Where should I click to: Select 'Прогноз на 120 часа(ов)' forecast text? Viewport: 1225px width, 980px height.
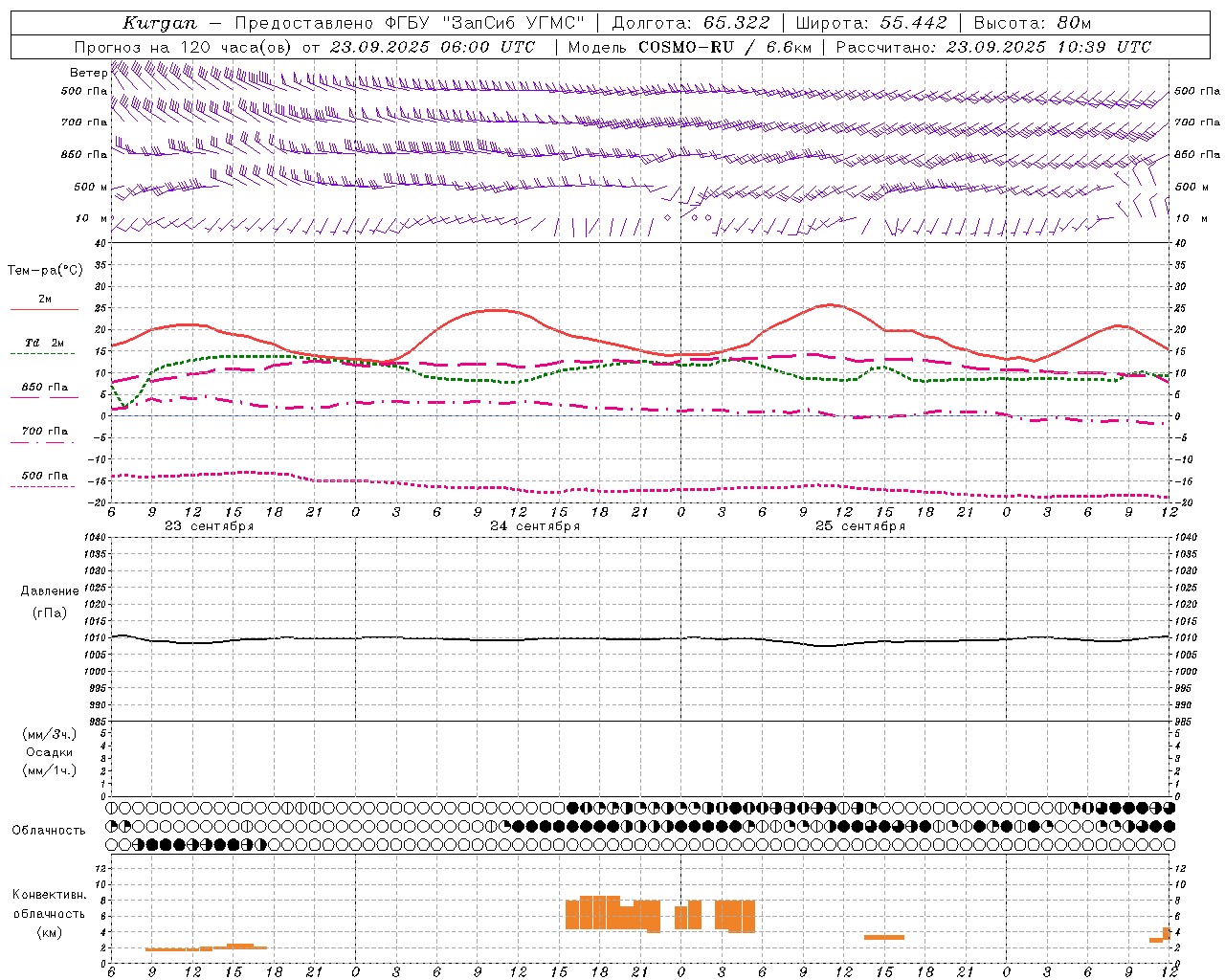click(184, 47)
